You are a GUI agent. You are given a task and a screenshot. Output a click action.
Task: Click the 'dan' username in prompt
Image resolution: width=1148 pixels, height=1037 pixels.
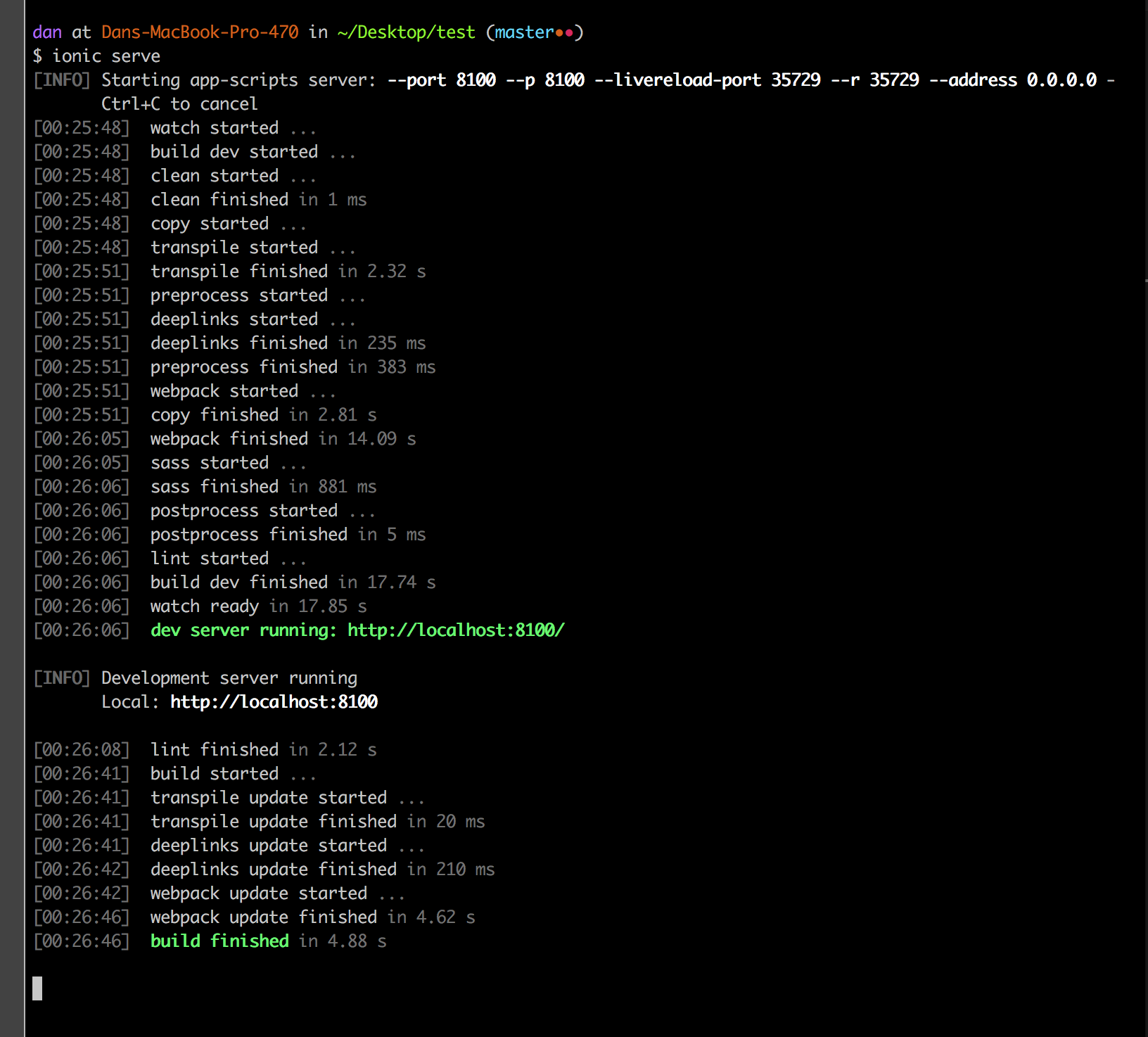coord(47,32)
